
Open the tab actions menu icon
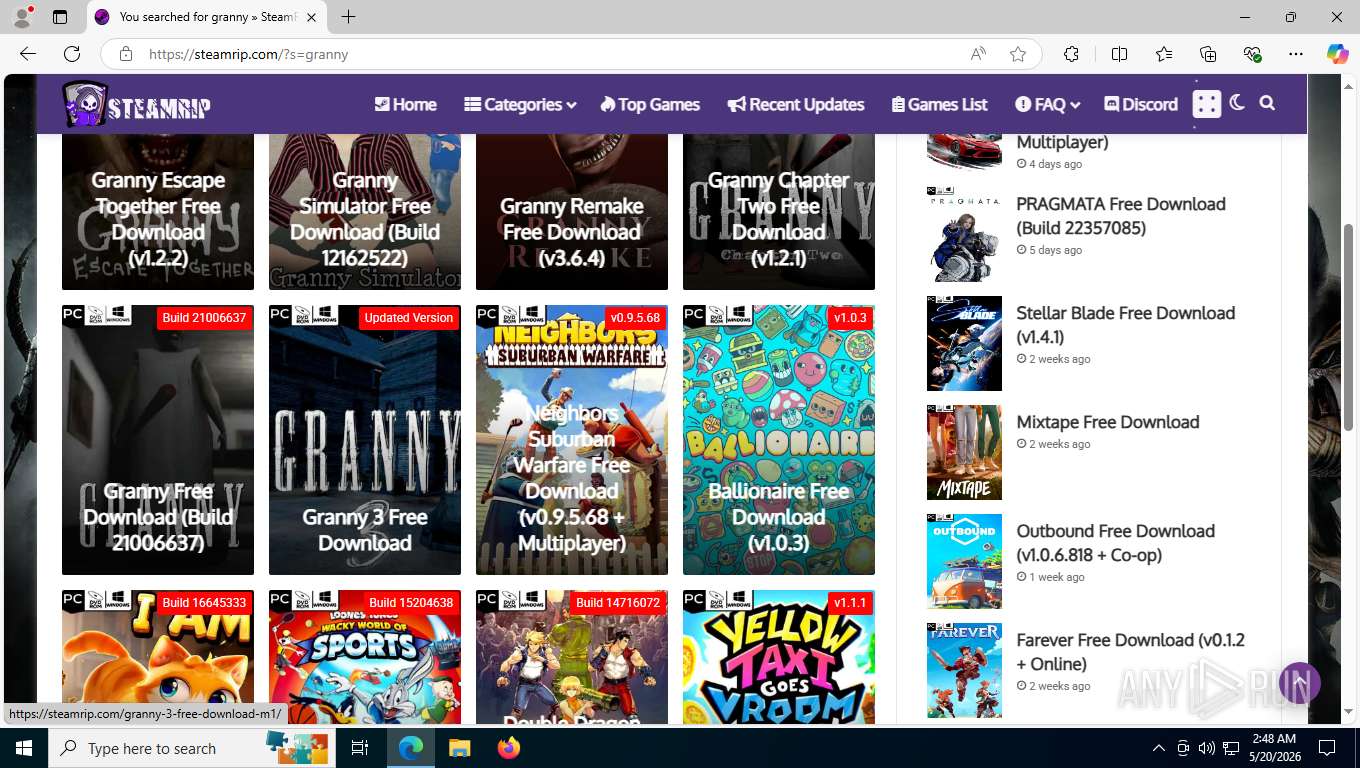coord(60,17)
